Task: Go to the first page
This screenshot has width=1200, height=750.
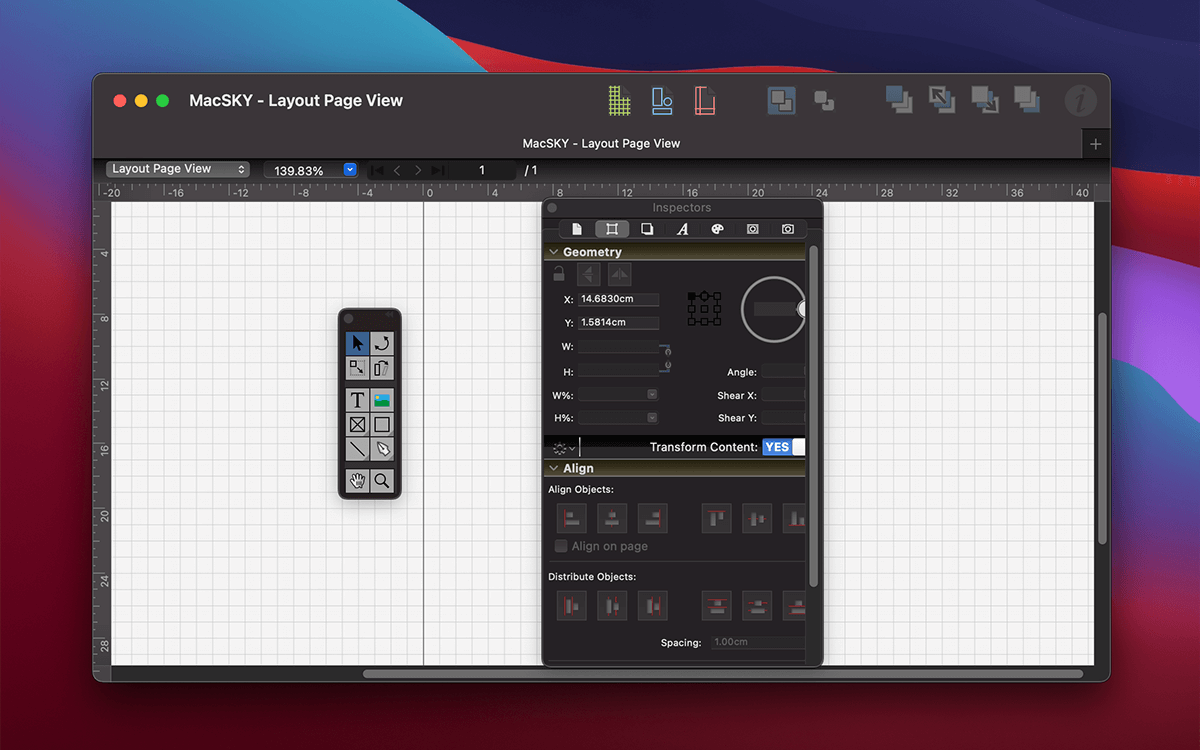Action: coord(377,171)
